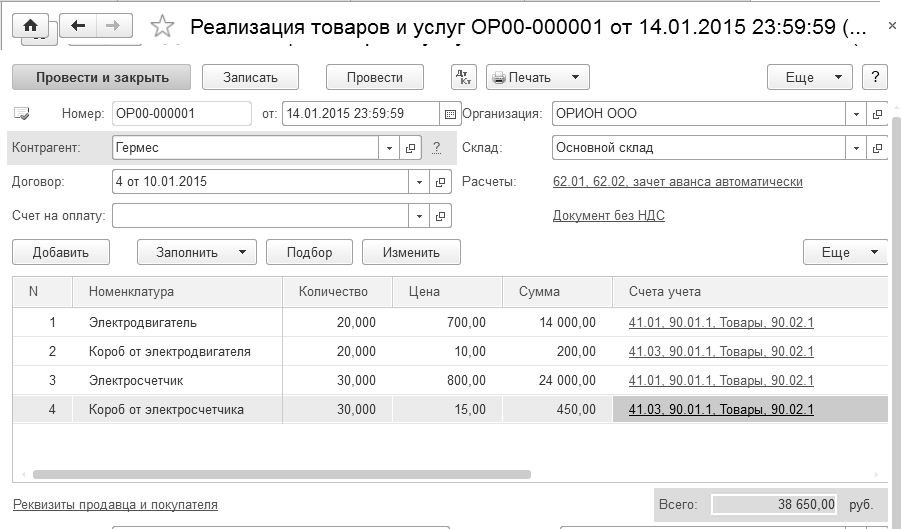Image resolution: width=901 pixels, height=529 pixels.
Task: Click the Счета учета column header
Action: click(750, 291)
